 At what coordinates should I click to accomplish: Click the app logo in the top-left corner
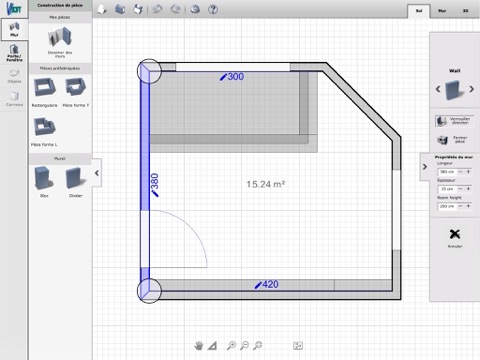pyautogui.click(x=14, y=9)
